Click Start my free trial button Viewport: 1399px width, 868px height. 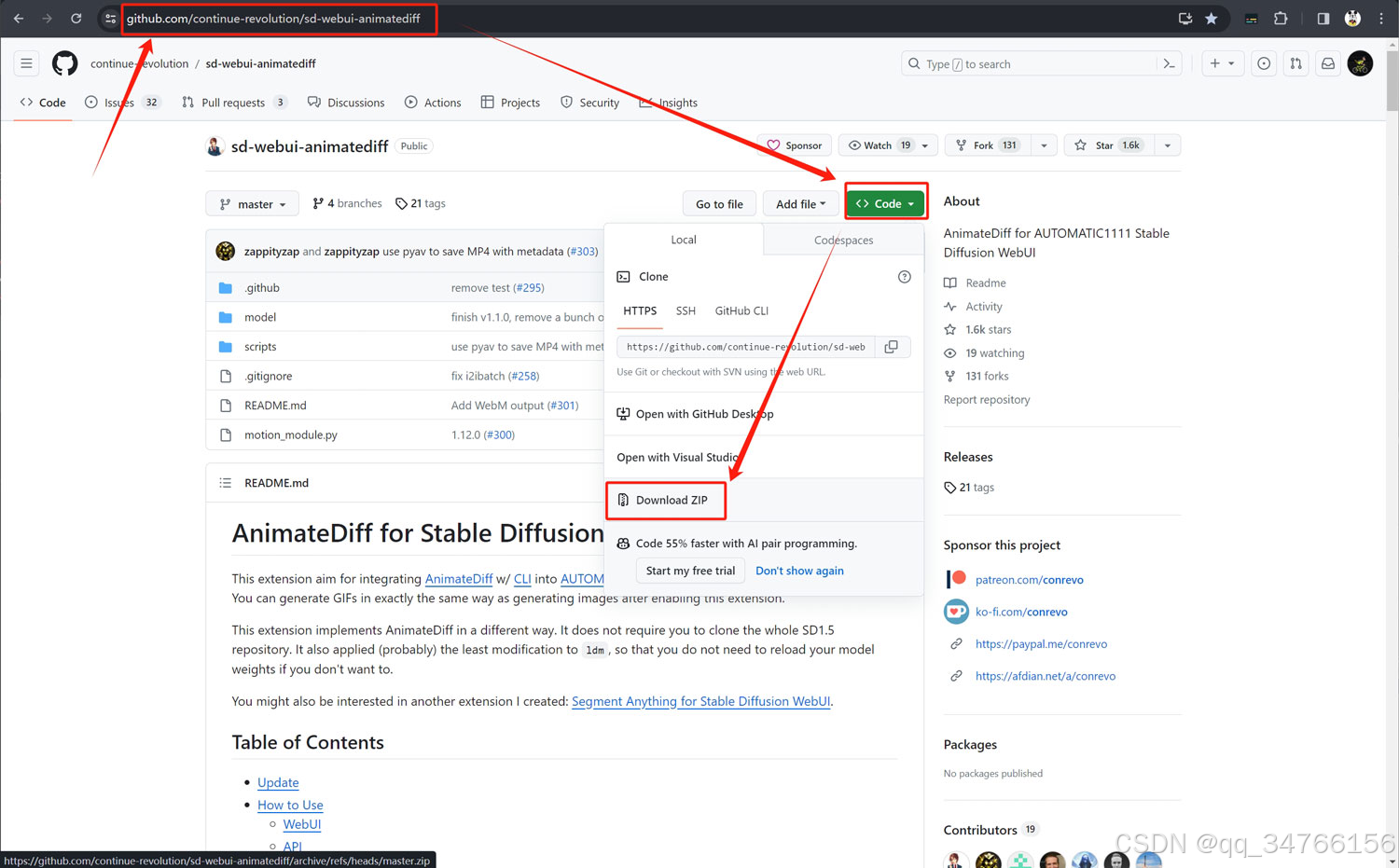690,571
